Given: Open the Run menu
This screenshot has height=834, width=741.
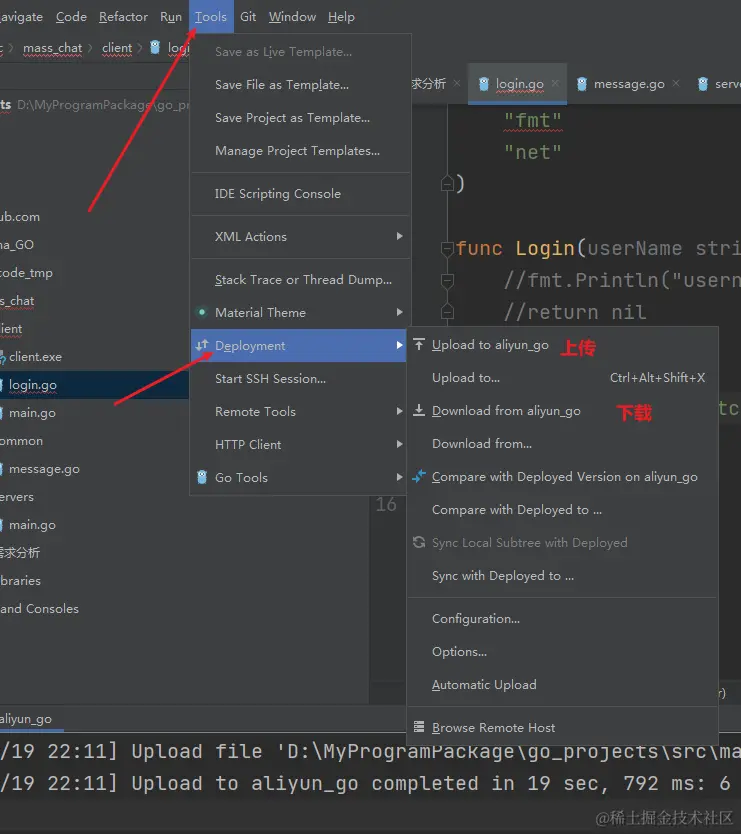Looking at the screenshot, I should pyautogui.click(x=171, y=17).
